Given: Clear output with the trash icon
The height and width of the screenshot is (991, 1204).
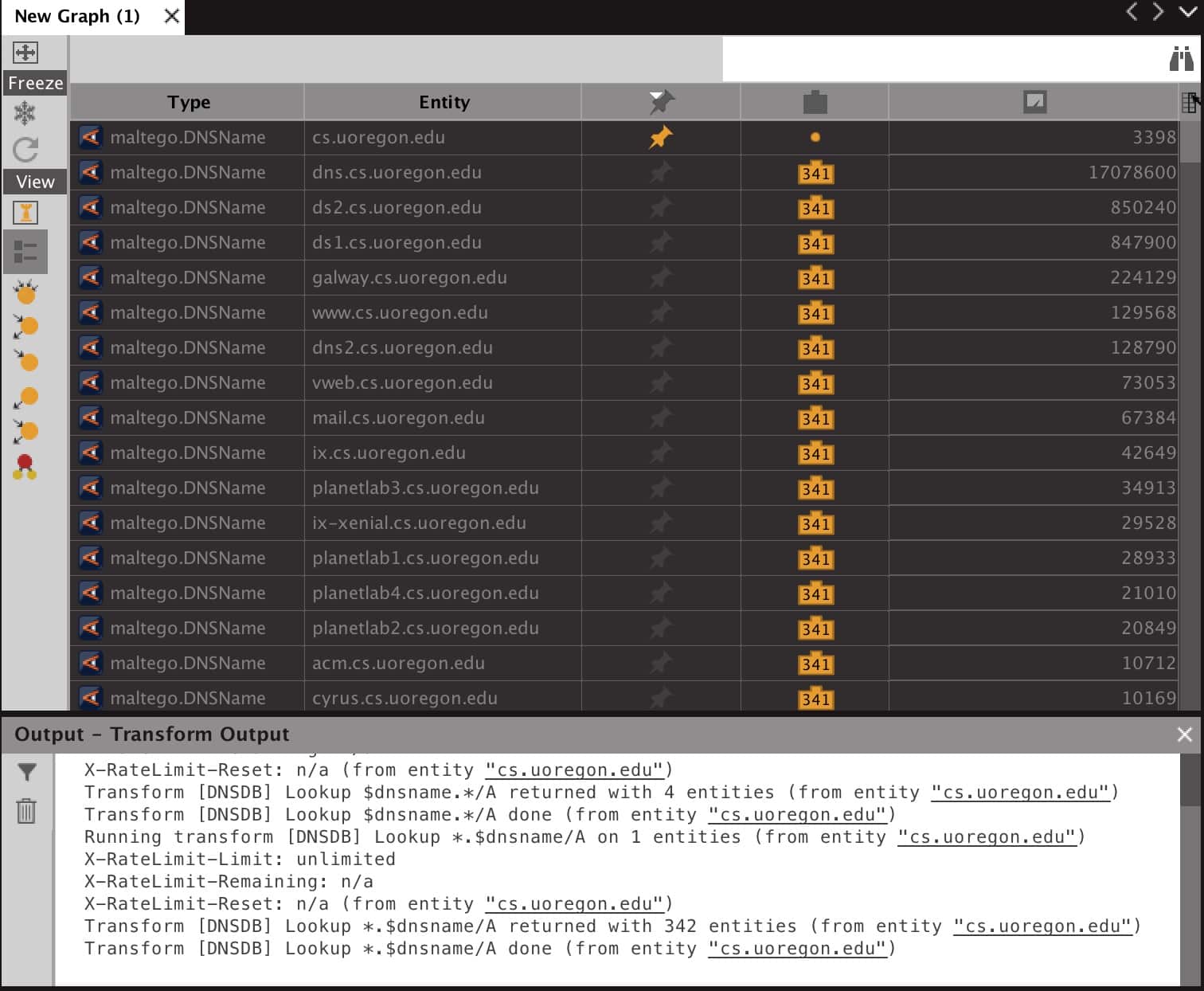Looking at the screenshot, I should tap(27, 810).
